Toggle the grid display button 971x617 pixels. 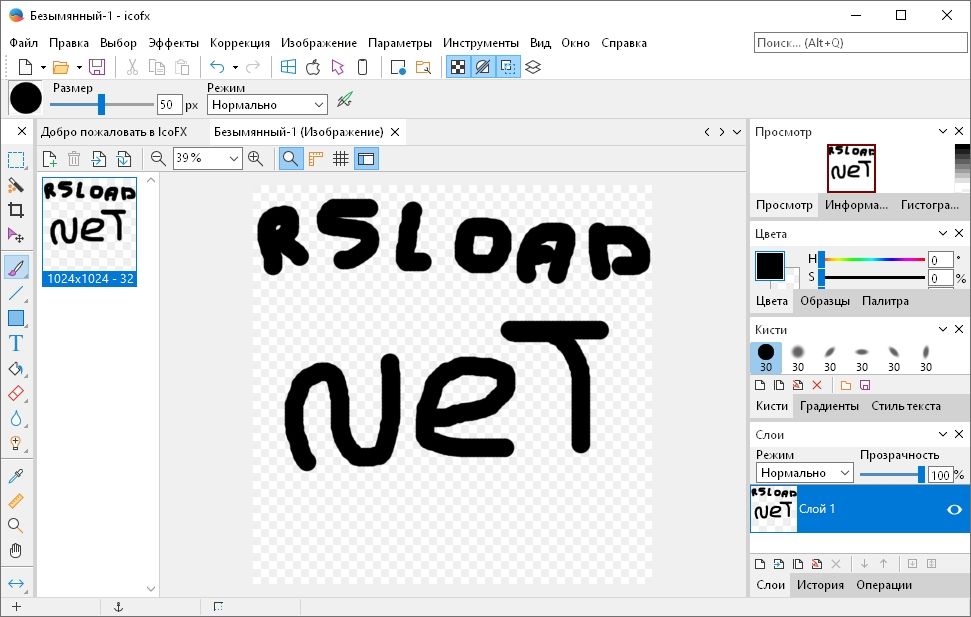341,159
